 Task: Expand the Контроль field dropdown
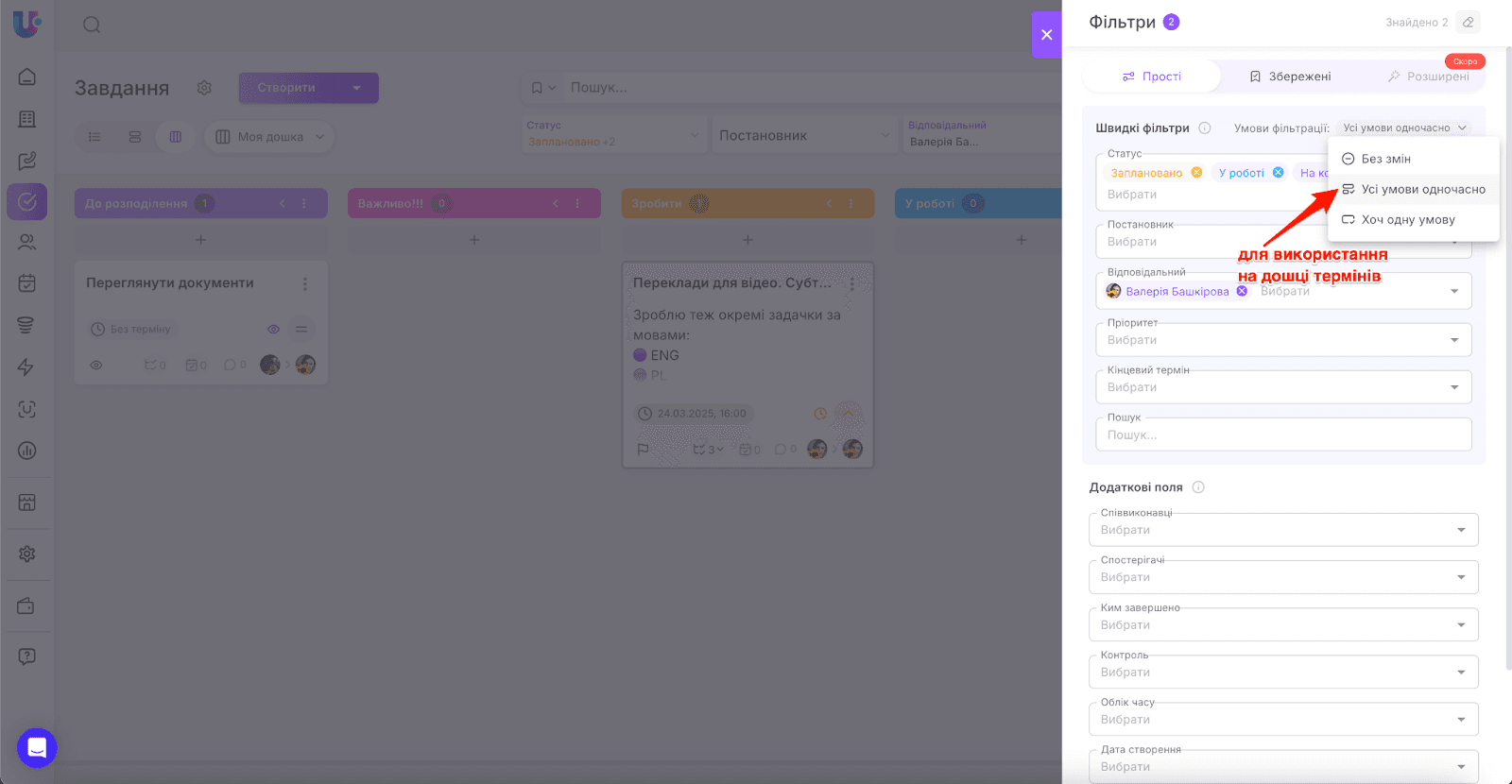pyautogui.click(x=1461, y=672)
